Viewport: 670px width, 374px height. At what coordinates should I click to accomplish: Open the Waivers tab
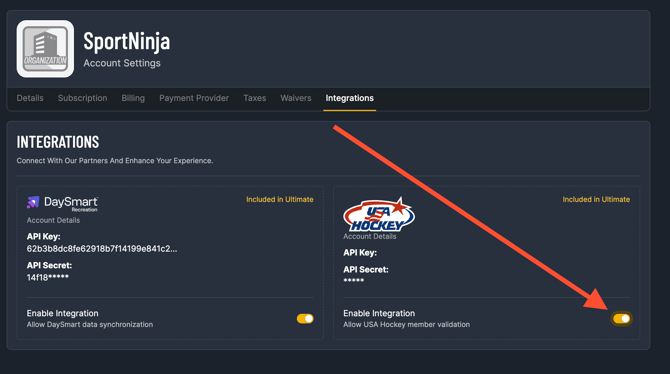(x=296, y=98)
